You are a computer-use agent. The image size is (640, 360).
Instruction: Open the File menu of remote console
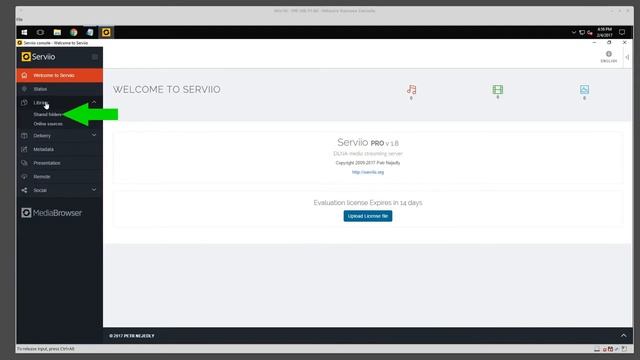(x=20, y=20)
